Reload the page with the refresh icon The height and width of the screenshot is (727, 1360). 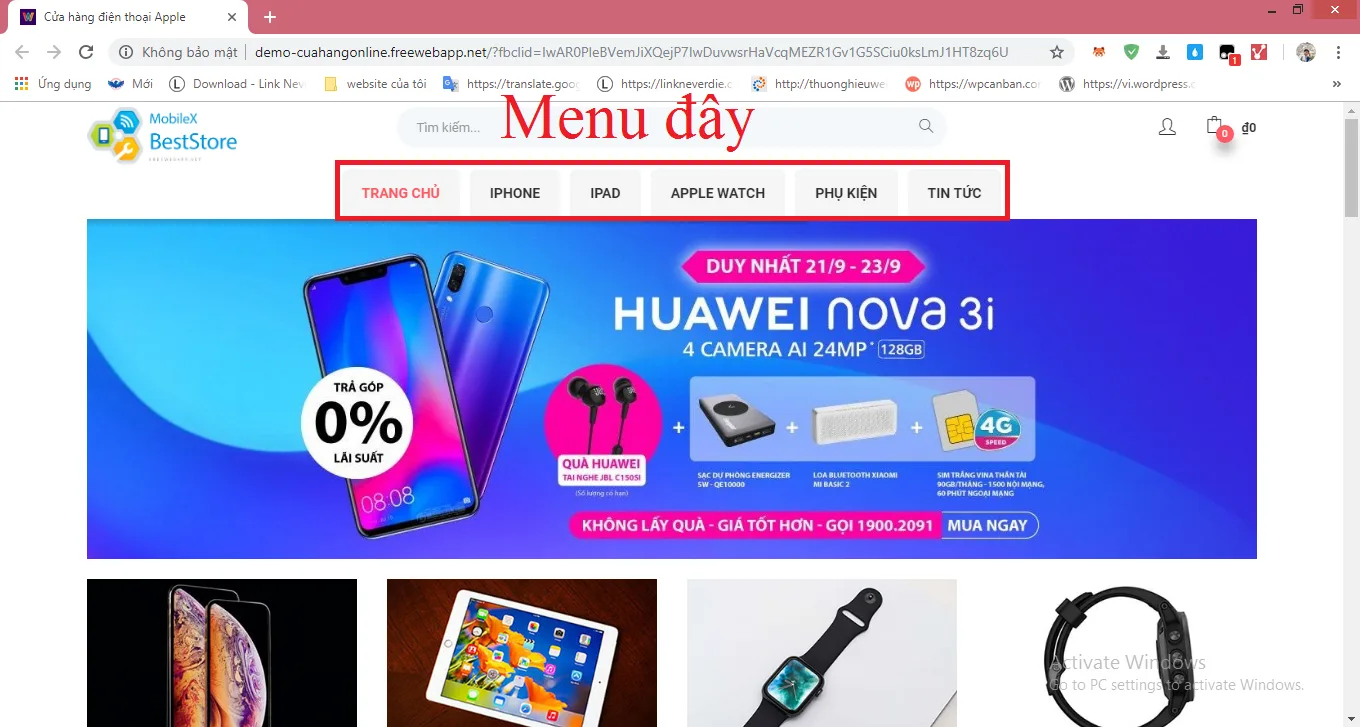point(86,52)
